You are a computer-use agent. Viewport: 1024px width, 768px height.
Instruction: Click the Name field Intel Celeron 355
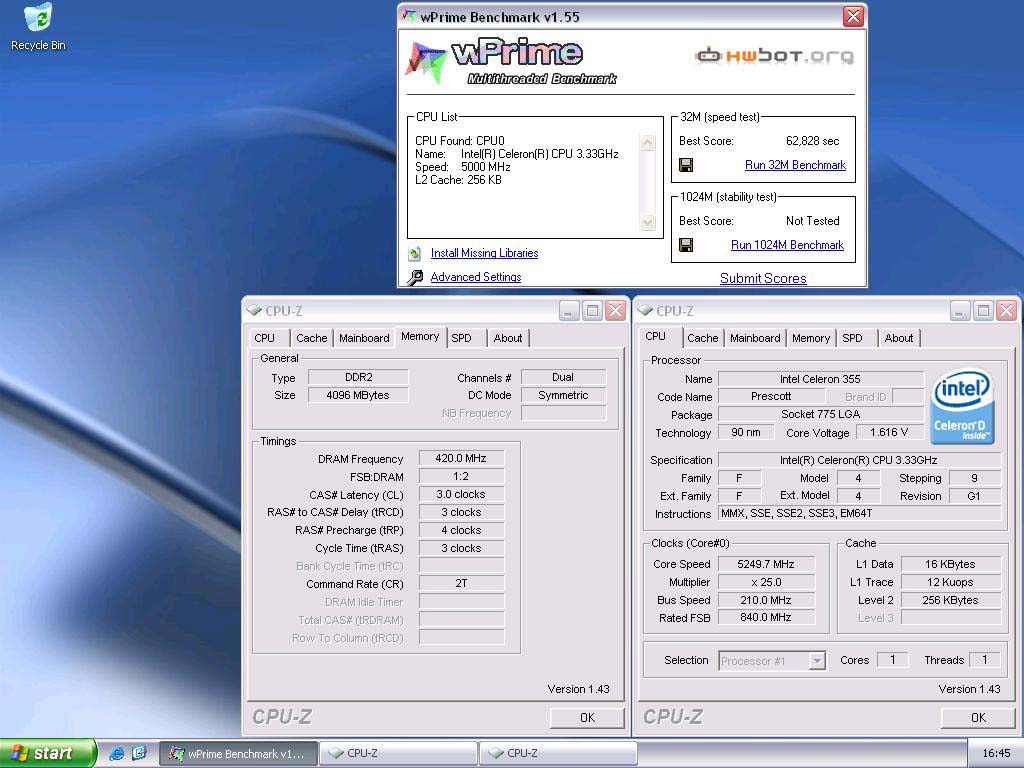(x=820, y=379)
